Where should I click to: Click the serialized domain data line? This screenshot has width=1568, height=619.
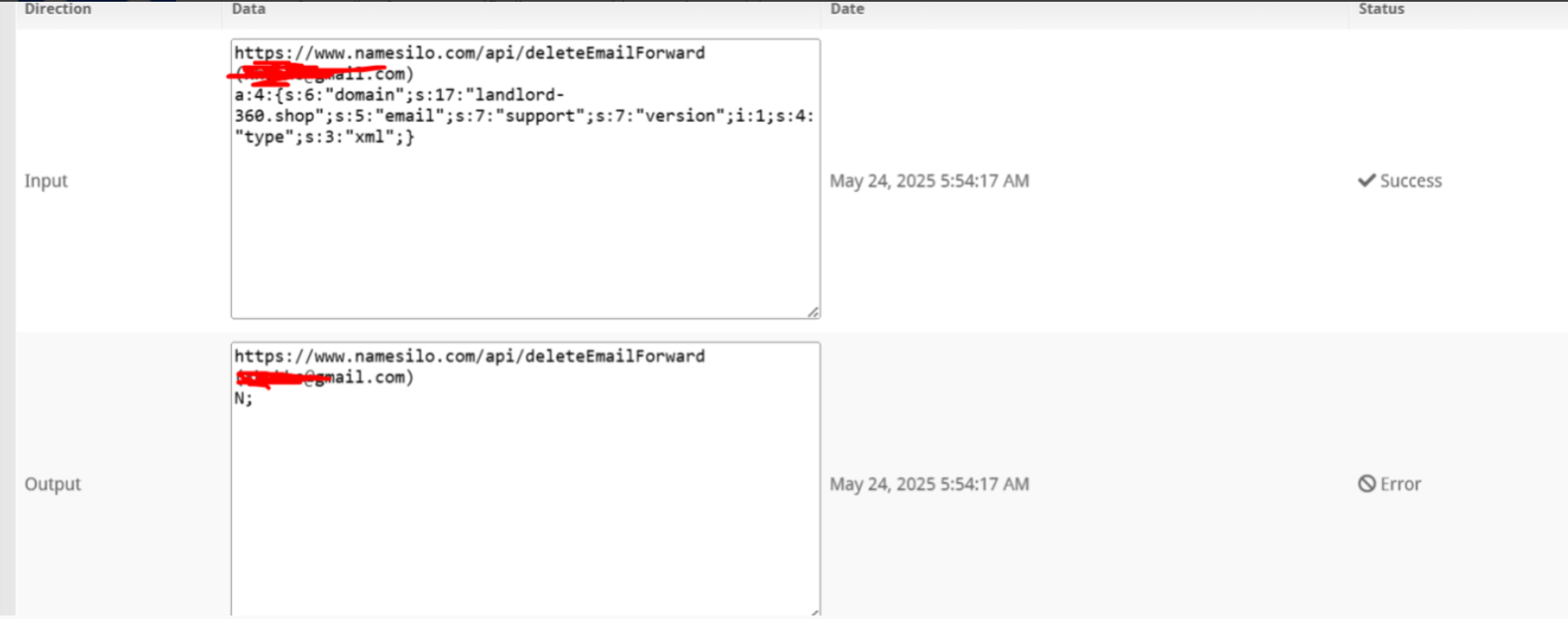click(x=524, y=116)
